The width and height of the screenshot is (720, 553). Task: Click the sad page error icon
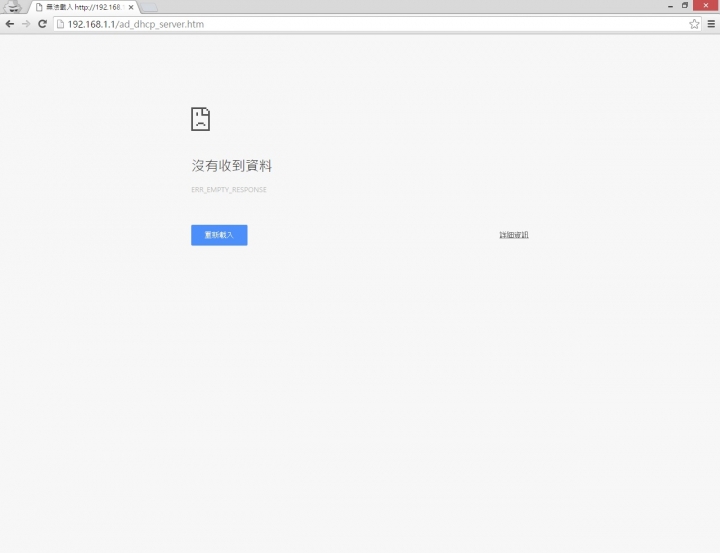tap(200, 119)
